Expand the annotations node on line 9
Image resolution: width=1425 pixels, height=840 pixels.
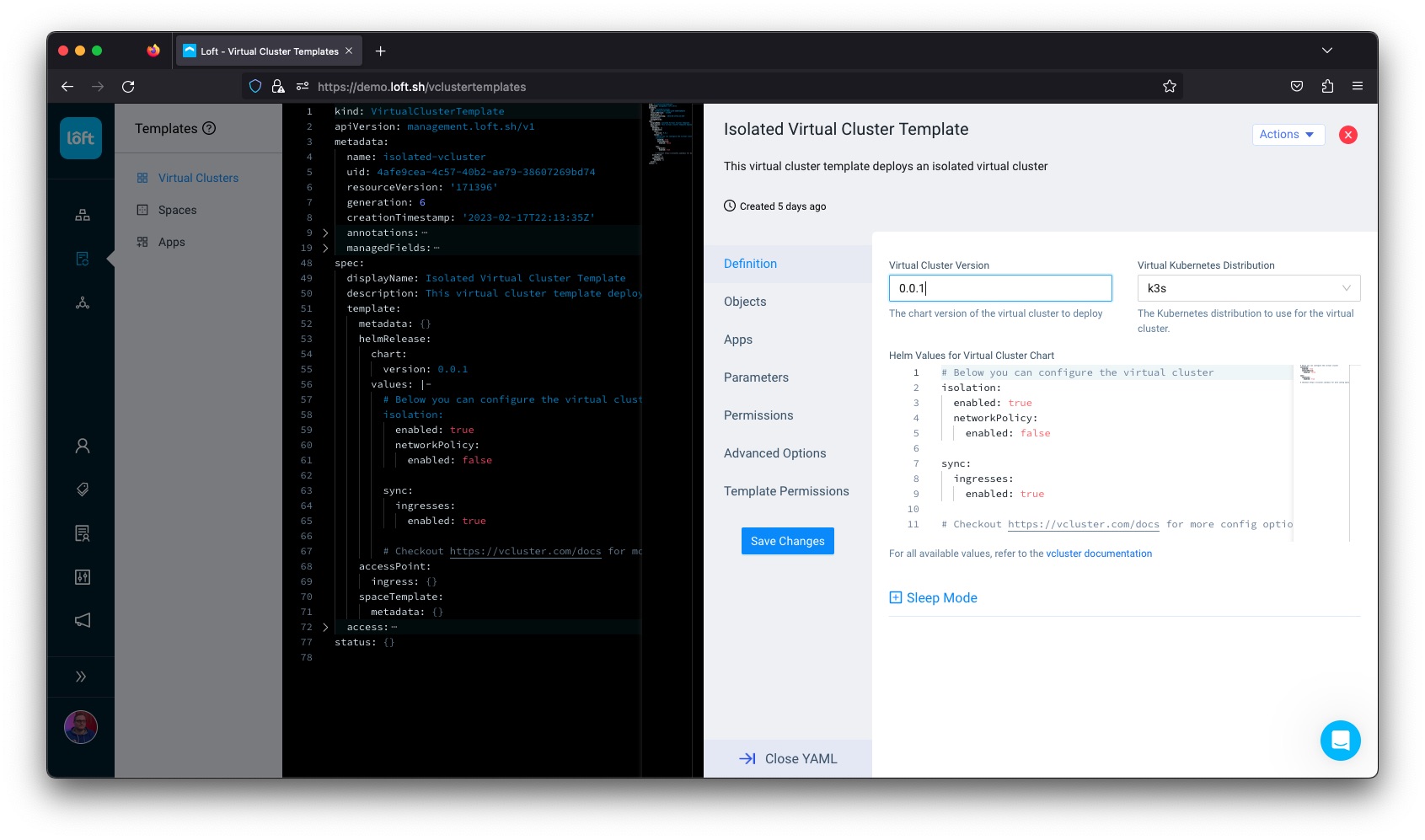(325, 233)
